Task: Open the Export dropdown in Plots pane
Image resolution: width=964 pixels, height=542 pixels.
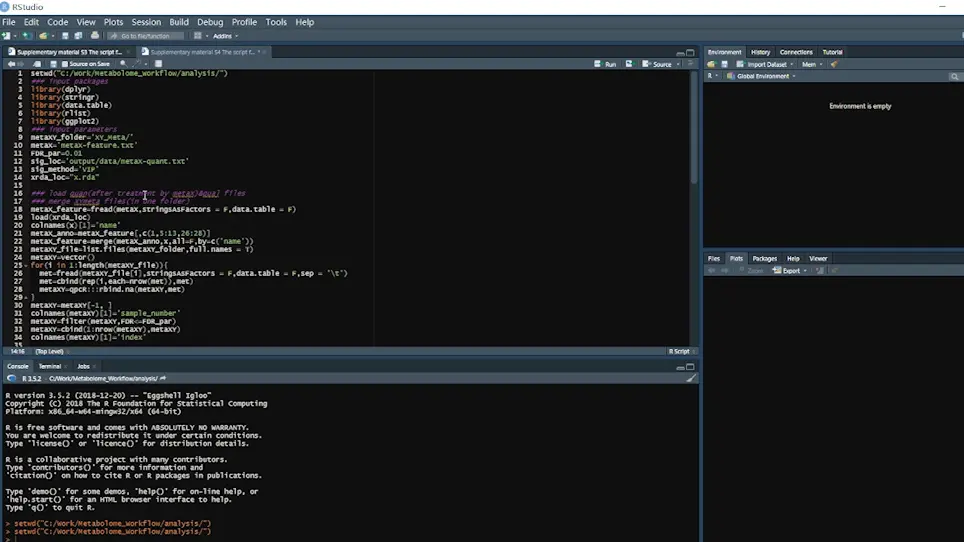Action: [790, 270]
